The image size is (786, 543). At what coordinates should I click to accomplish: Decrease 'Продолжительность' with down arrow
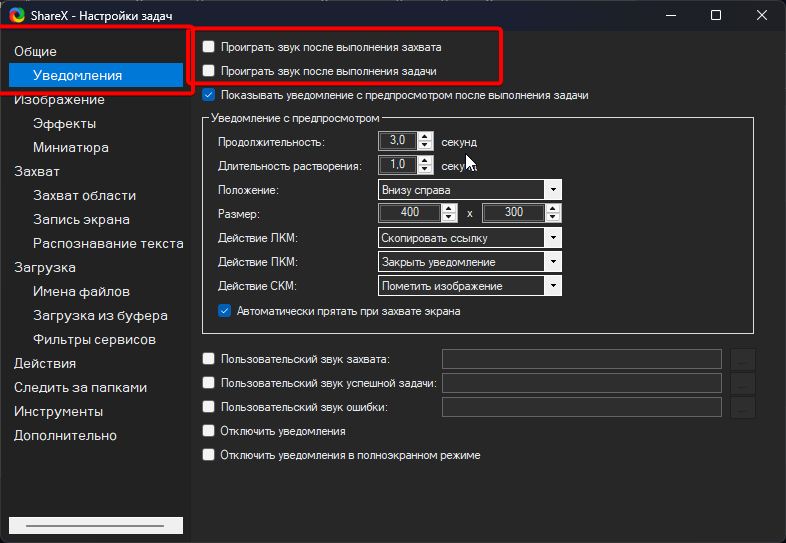tap(425, 145)
